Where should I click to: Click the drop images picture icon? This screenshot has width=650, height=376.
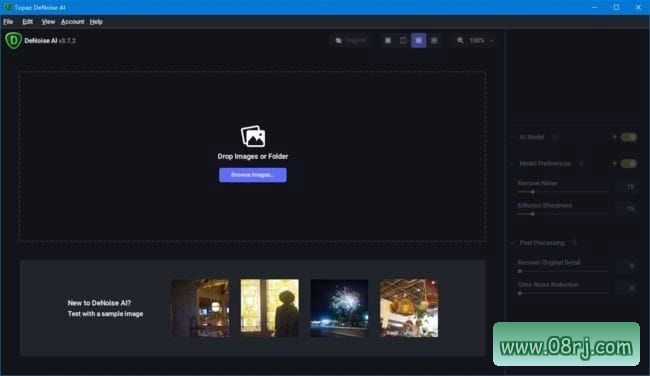coord(253,136)
